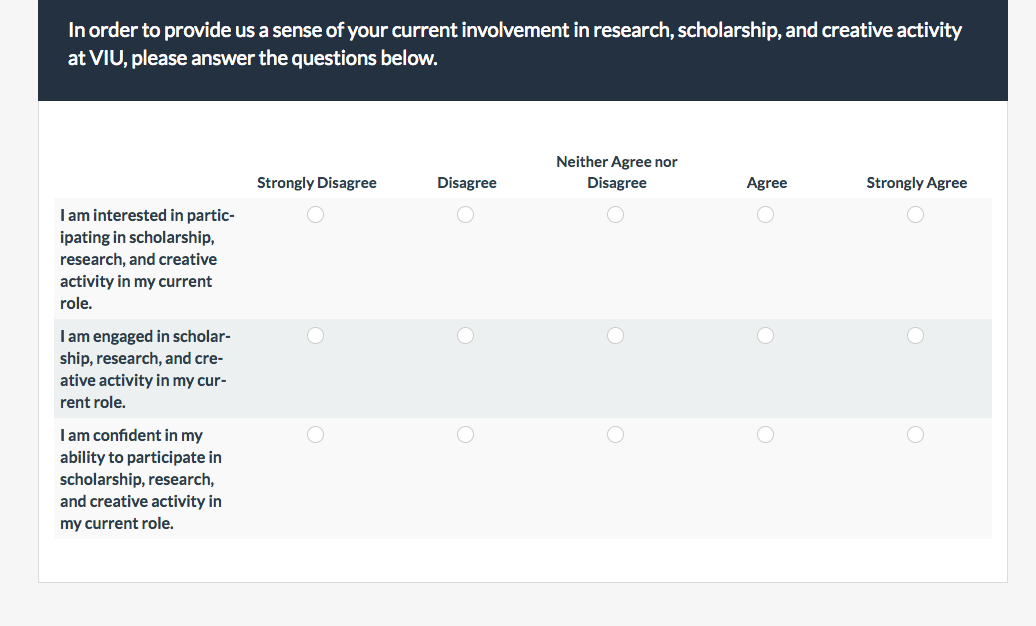Click the Strongly Disagree column header
This screenshot has height=626, width=1036.
[x=316, y=183]
